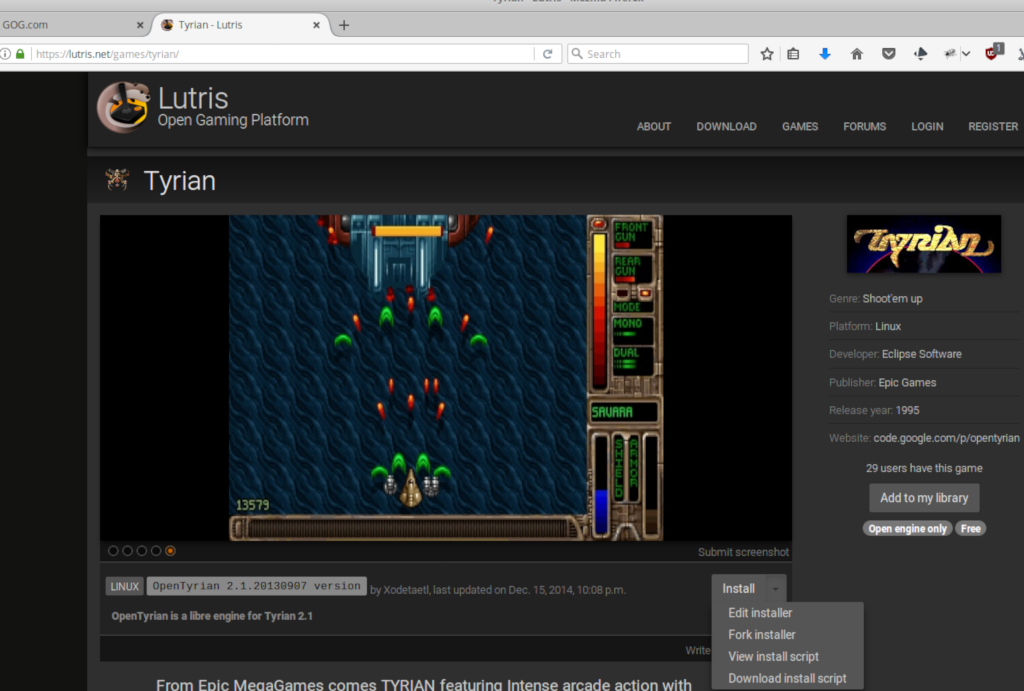Image resolution: width=1024 pixels, height=691 pixels.
Task: Open the GAMES navigation link
Action: pyautogui.click(x=800, y=126)
